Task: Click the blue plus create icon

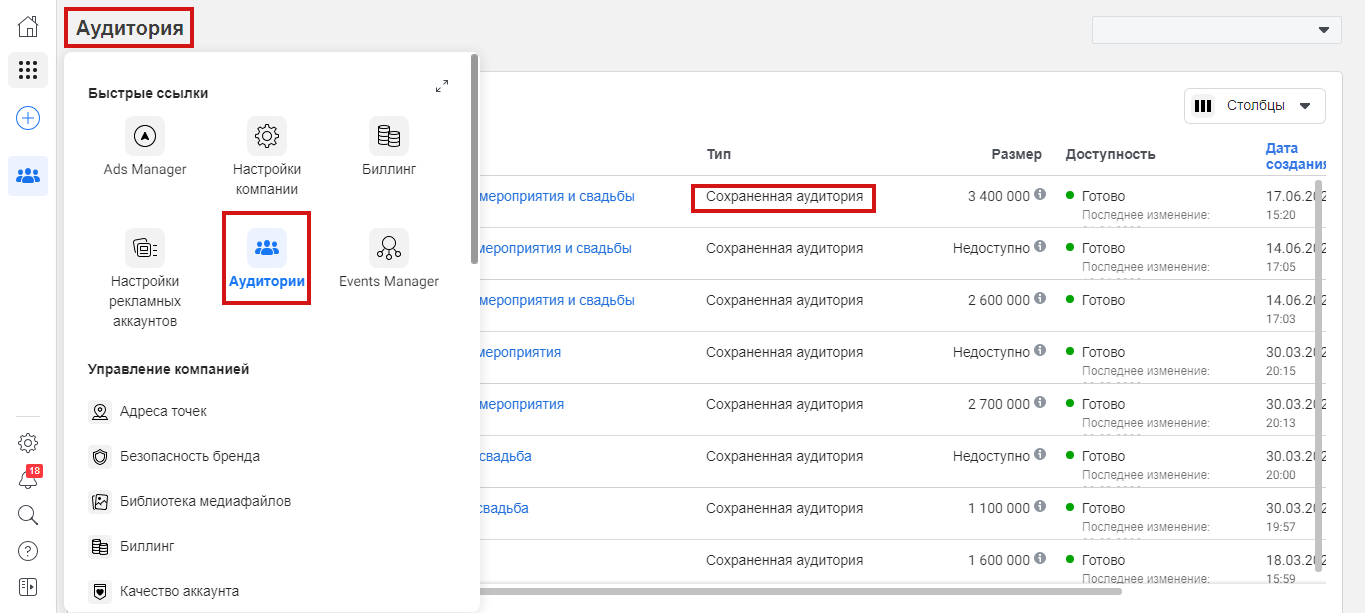Action: 28,118
